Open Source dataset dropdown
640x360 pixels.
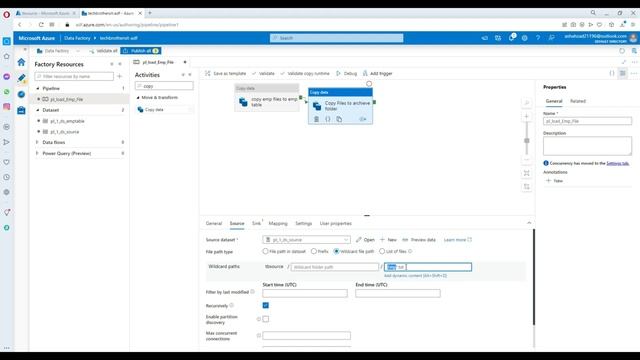click(307, 240)
